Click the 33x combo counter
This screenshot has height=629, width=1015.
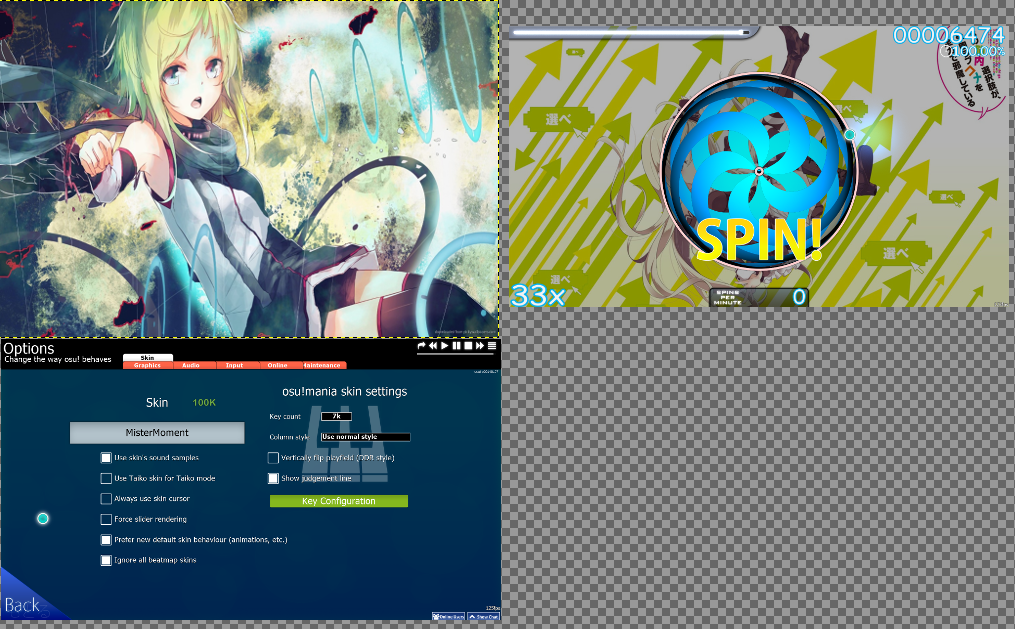[x=538, y=296]
